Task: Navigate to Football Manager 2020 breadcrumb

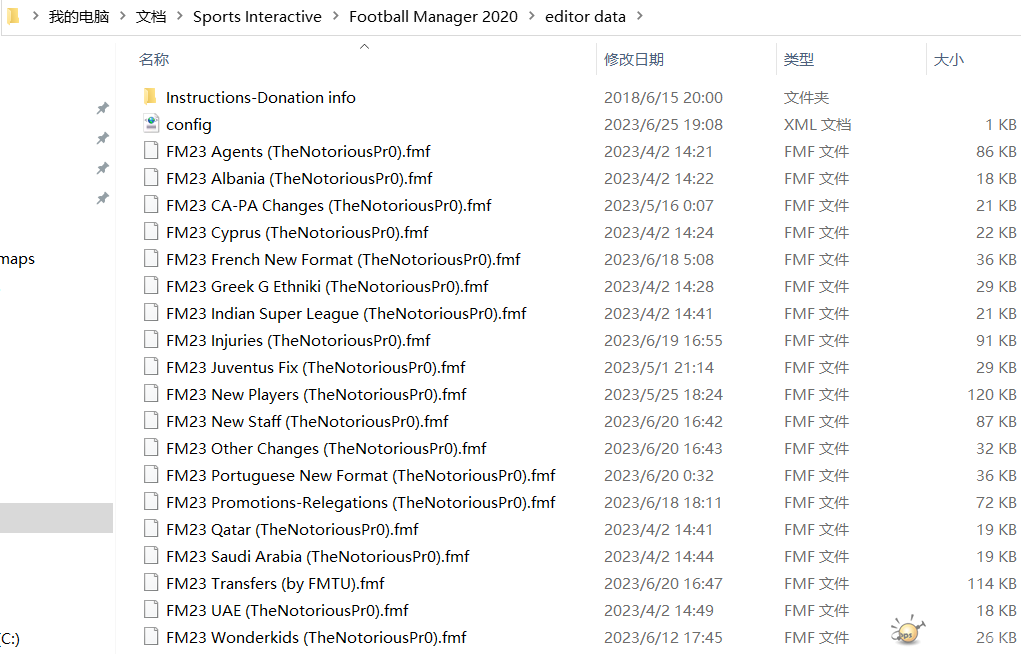Action: tap(434, 16)
